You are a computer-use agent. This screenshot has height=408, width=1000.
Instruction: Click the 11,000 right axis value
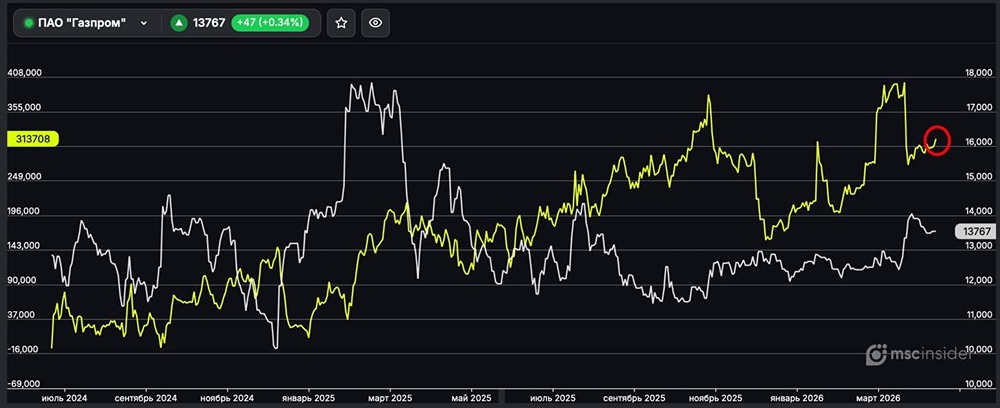[978, 316]
